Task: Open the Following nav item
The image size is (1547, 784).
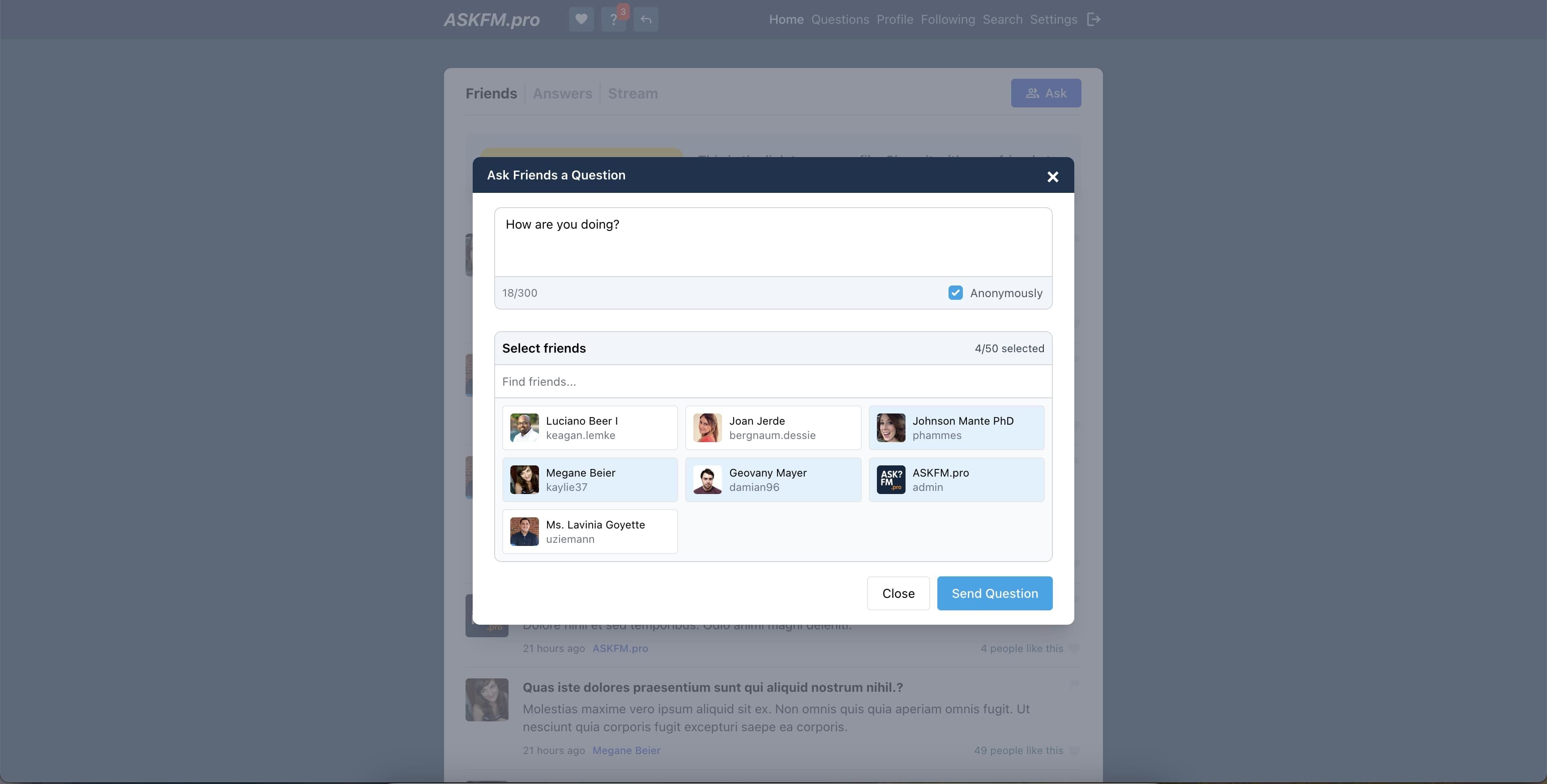Action: pyautogui.click(x=948, y=19)
